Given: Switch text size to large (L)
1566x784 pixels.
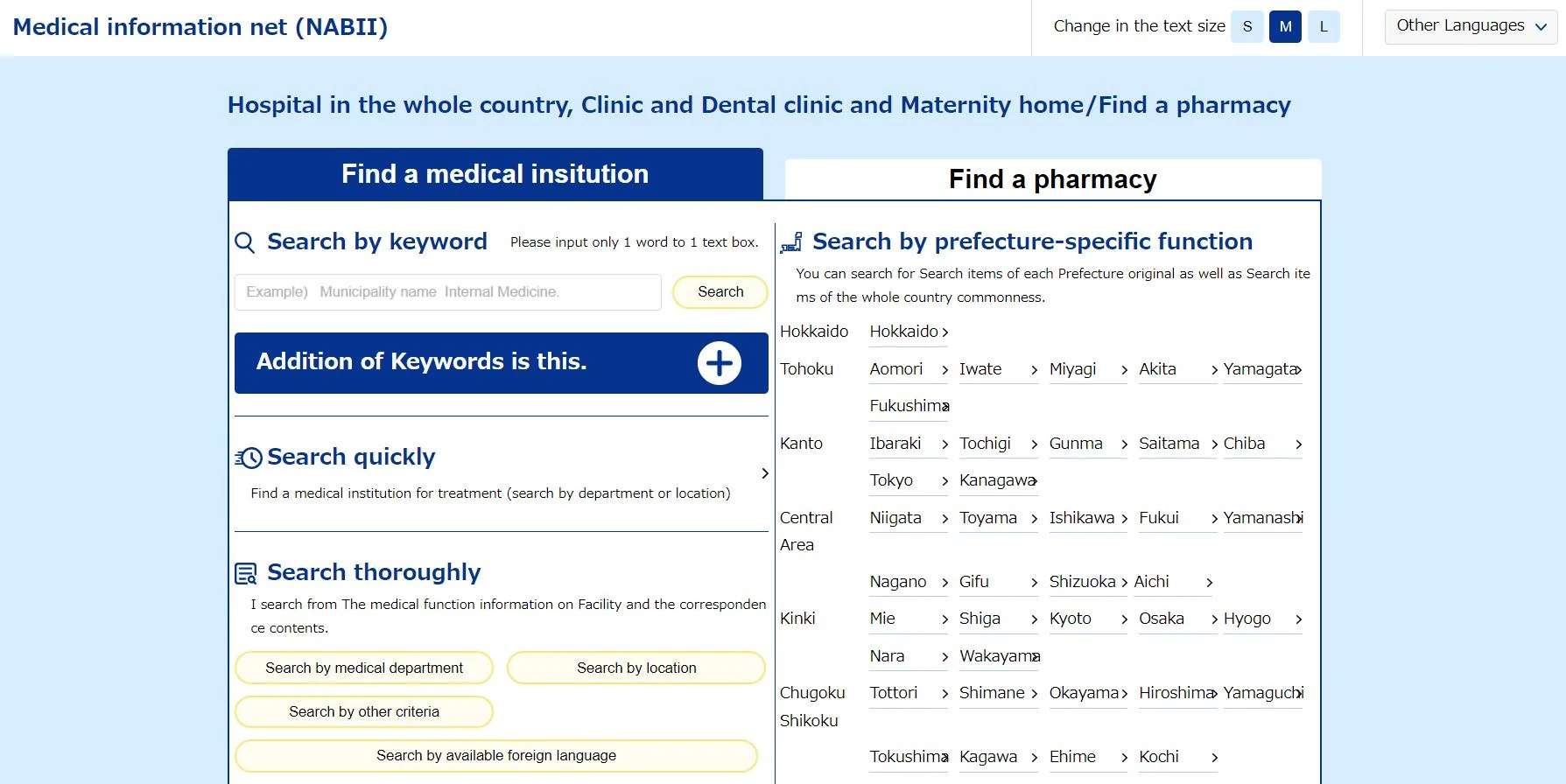Looking at the screenshot, I should point(1324,26).
